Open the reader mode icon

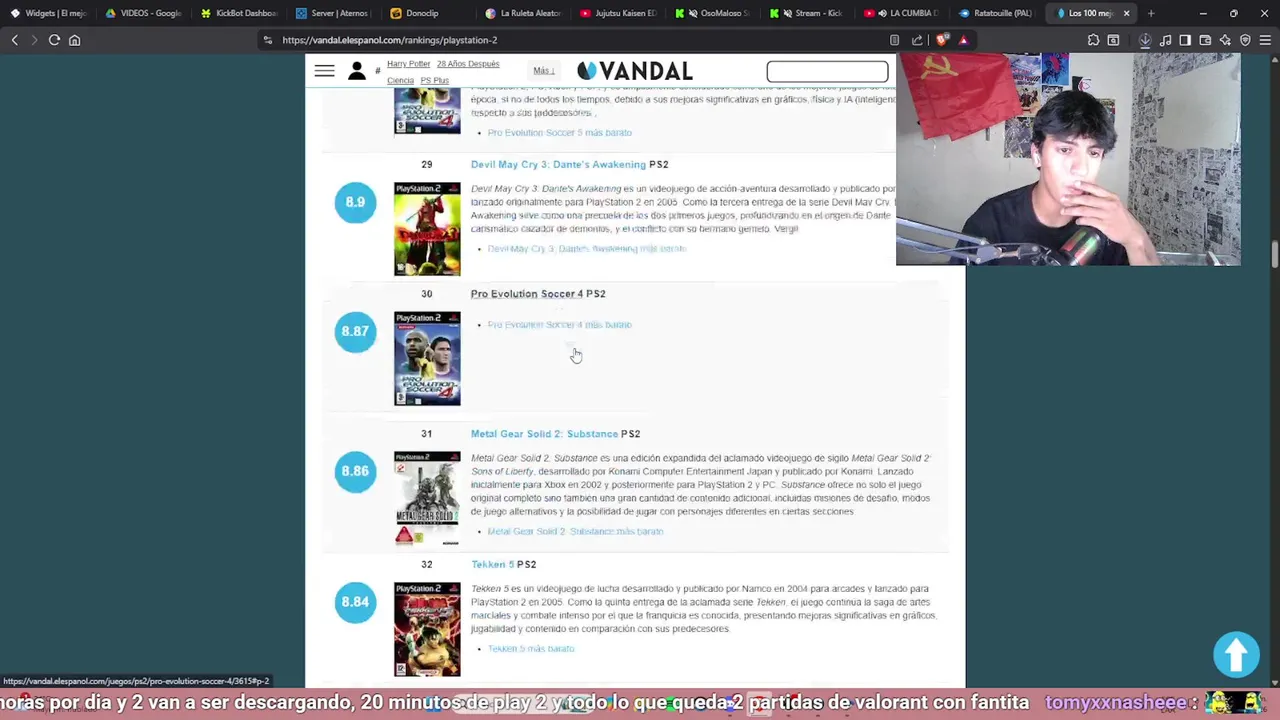(x=894, y=40)
